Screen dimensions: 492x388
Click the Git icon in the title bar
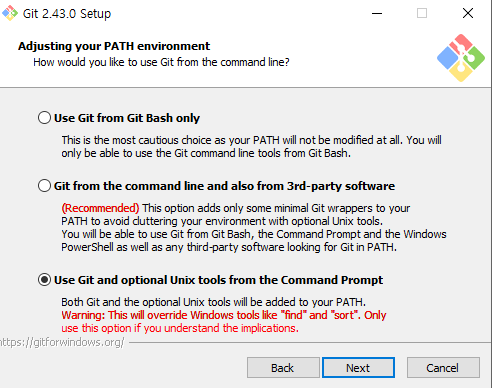pyautogui.click(x=10, y=13)
